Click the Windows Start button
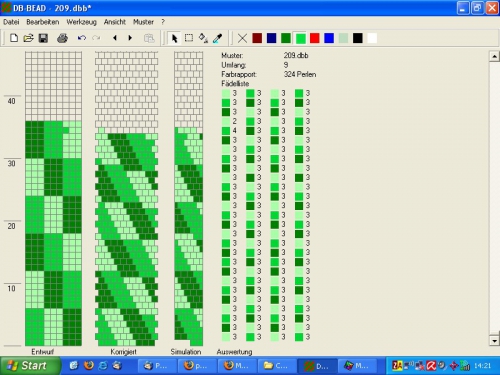500x375 pixels. pyautogui.click(x=30, y=366)
